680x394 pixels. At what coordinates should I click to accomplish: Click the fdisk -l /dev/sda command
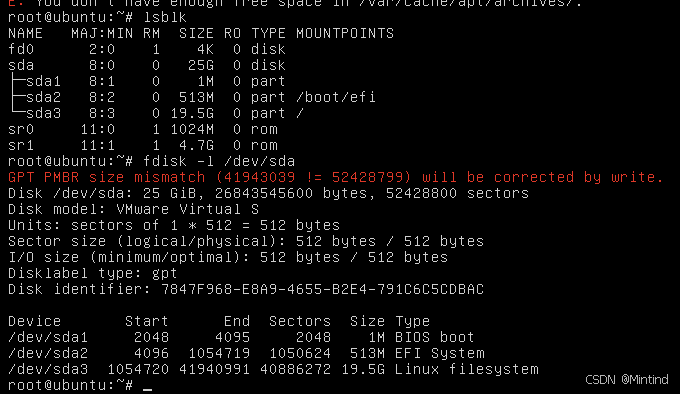(219, 161)
